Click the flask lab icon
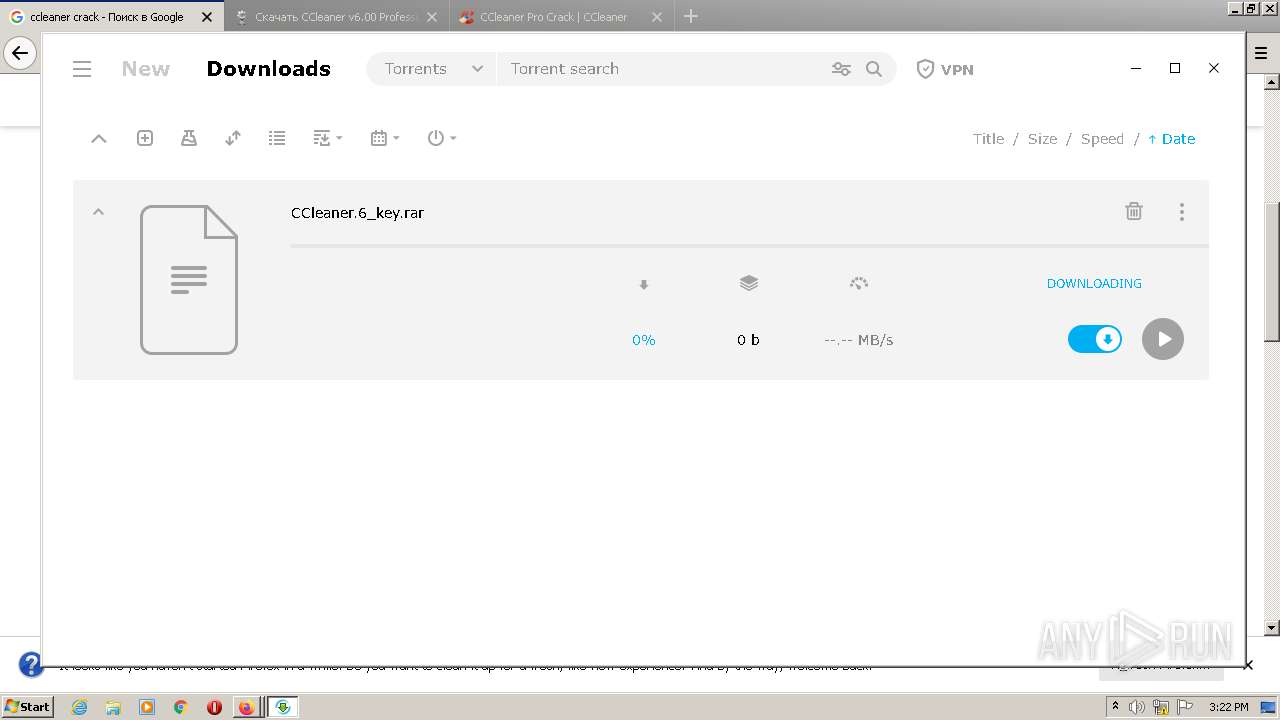Image resolution: width=1280 pixels, height=720 pixels. [x=189, y=138]
